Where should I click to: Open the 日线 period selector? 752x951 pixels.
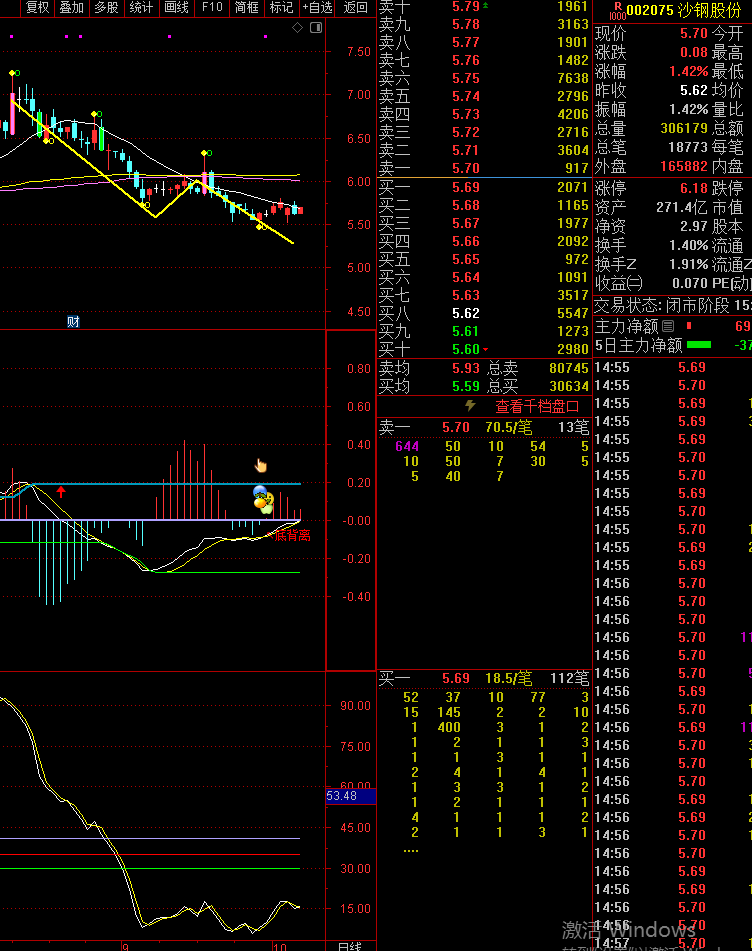[x=349, y=945]
